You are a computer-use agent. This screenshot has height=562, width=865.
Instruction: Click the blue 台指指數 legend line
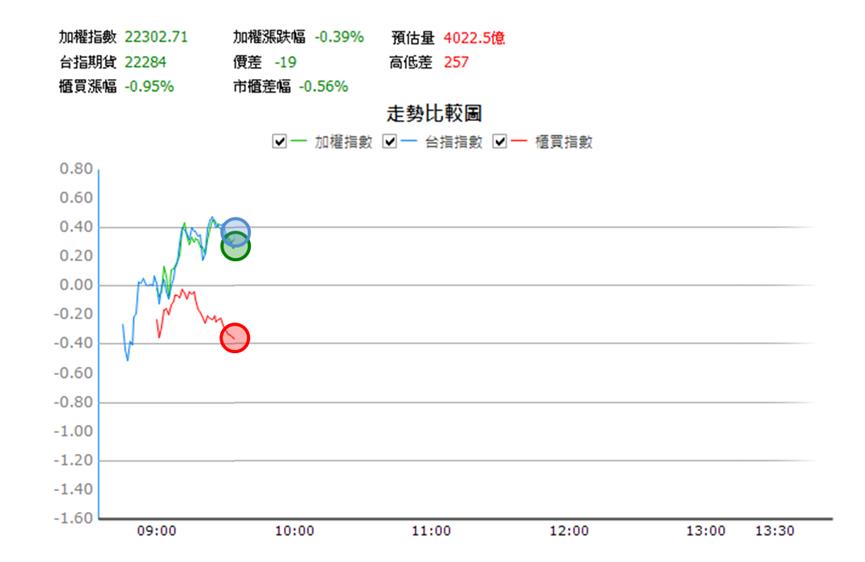click(x=409, y=141)
